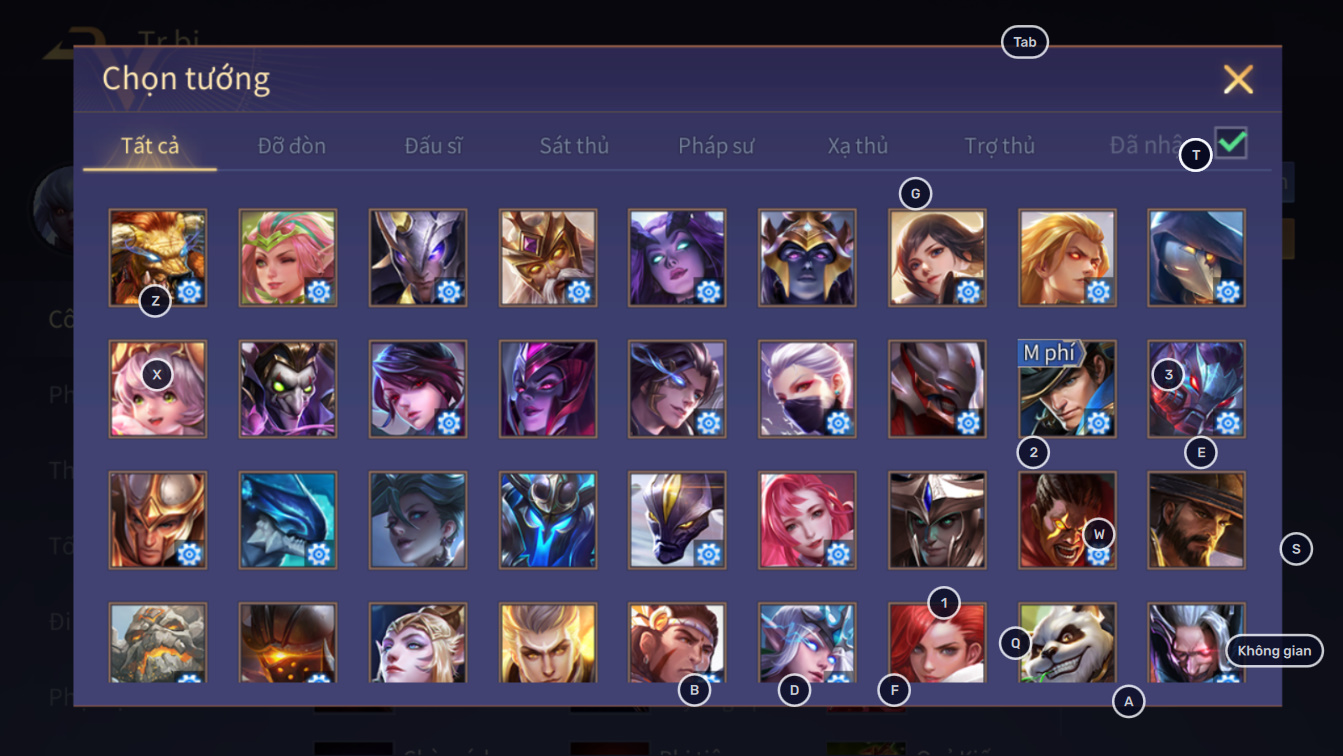Screen dimensions: 1343x756
Task: Close the Chọn tướng dialog
Action: (1238, 79)
